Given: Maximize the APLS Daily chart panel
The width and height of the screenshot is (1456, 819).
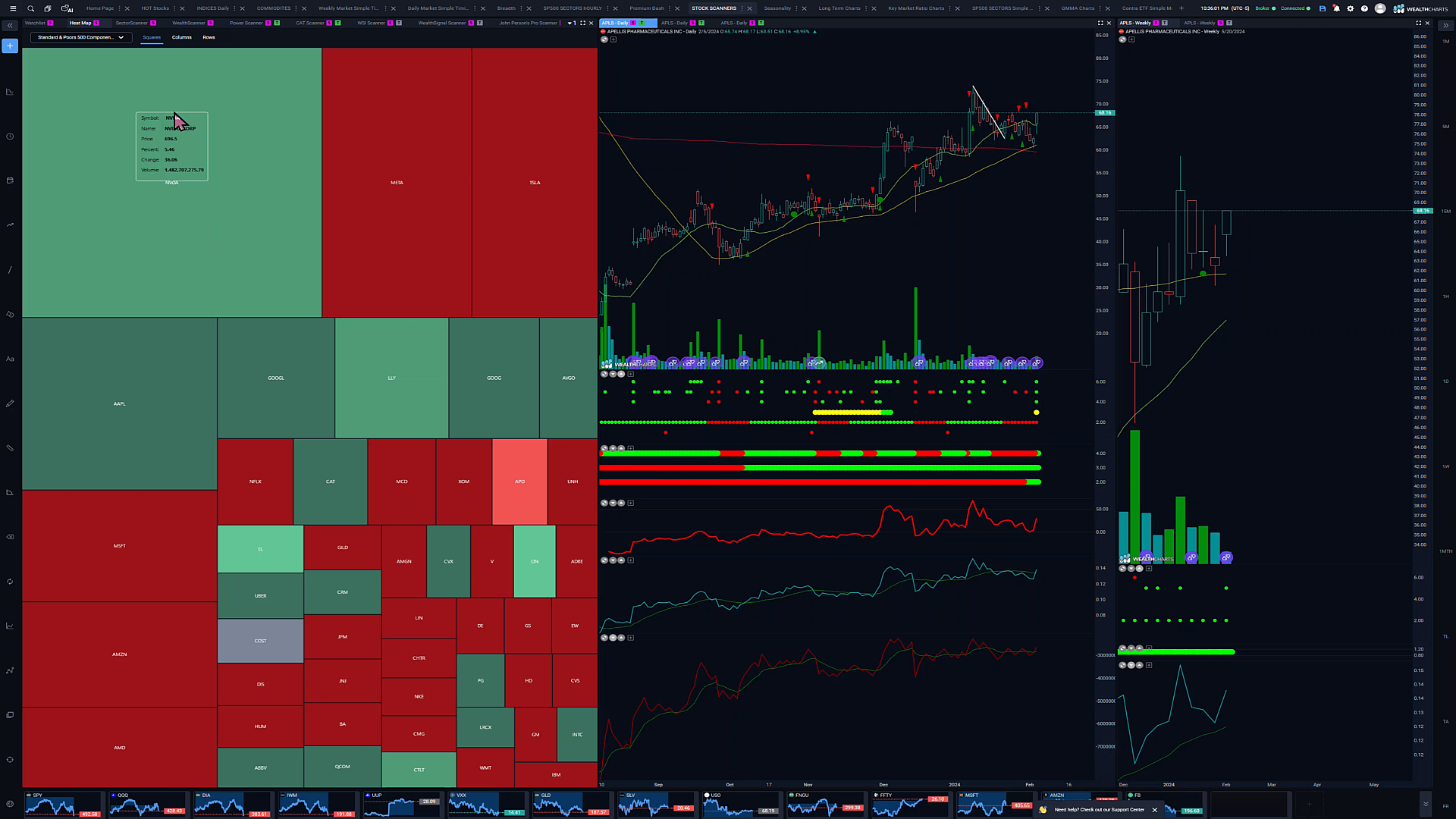Looking at the screenshot, I should click(1100, 23).
